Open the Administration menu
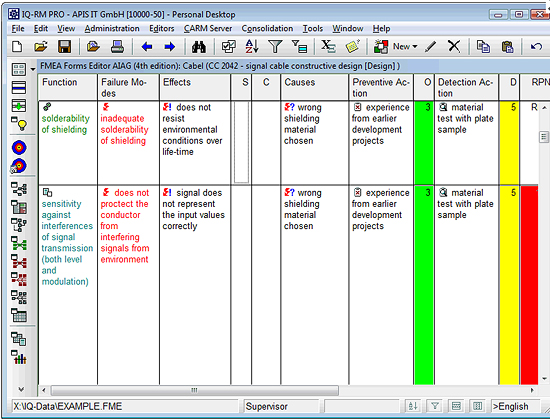The image size is (550, 420). point(112,28)
